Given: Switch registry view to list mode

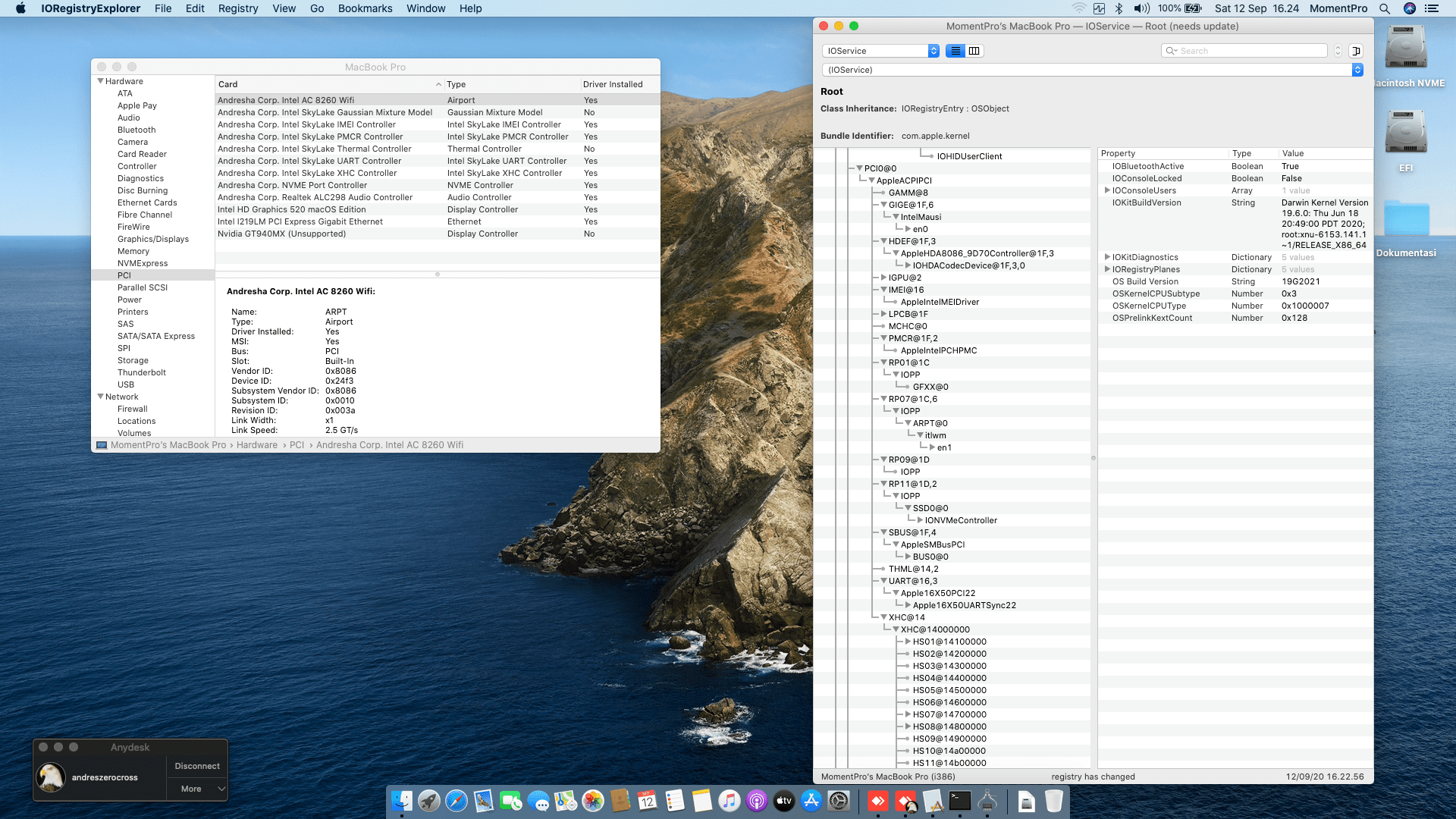Looking at the screenshot, I should click(955, 51).
